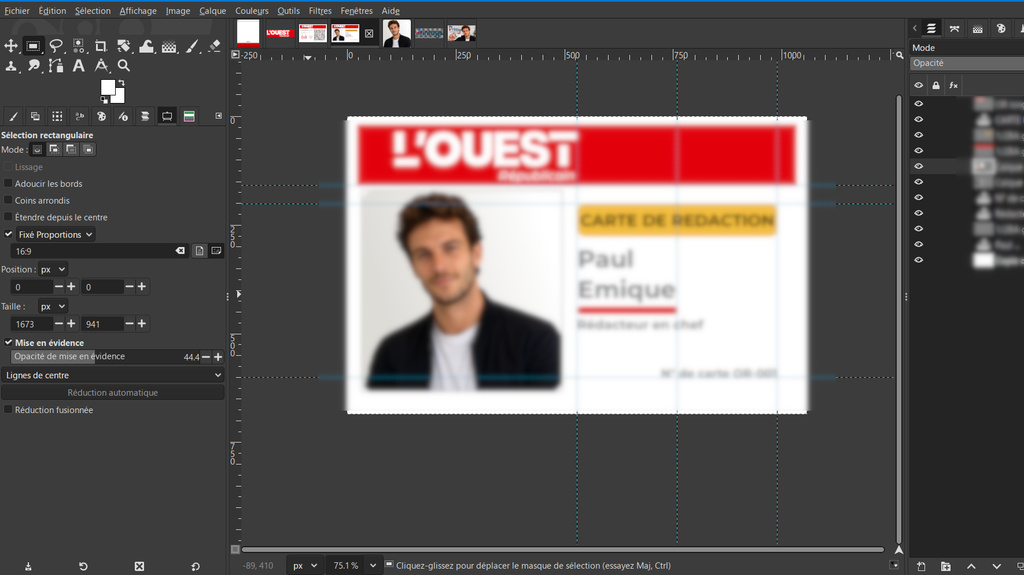The height and width of the screenshot is (575, 1024).
Task: Lower the selected layer
Action: point(996,567)
